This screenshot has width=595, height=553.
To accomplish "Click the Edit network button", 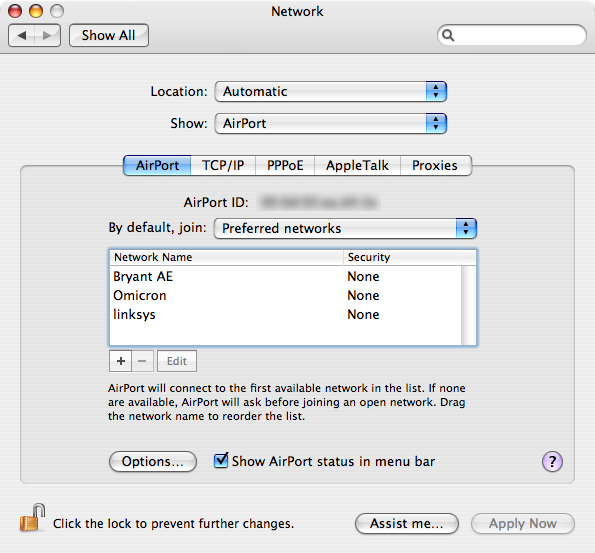I will pyautogui.click(x=177, y=361).
